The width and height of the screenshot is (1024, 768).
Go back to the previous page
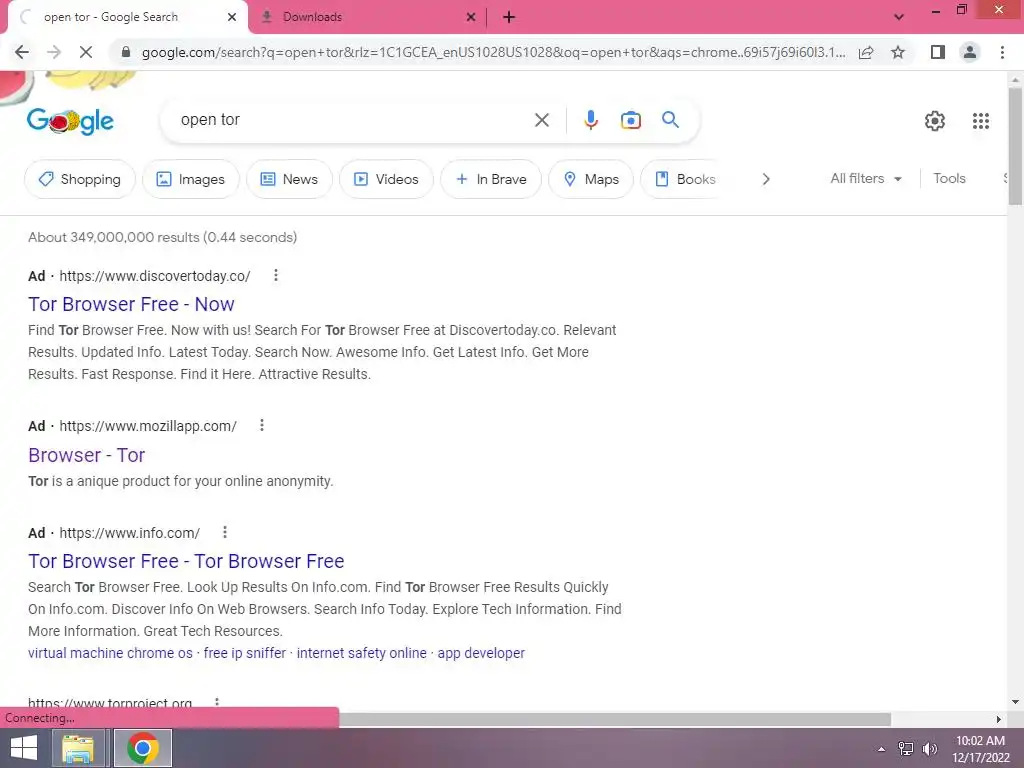[x=22, y=52]
